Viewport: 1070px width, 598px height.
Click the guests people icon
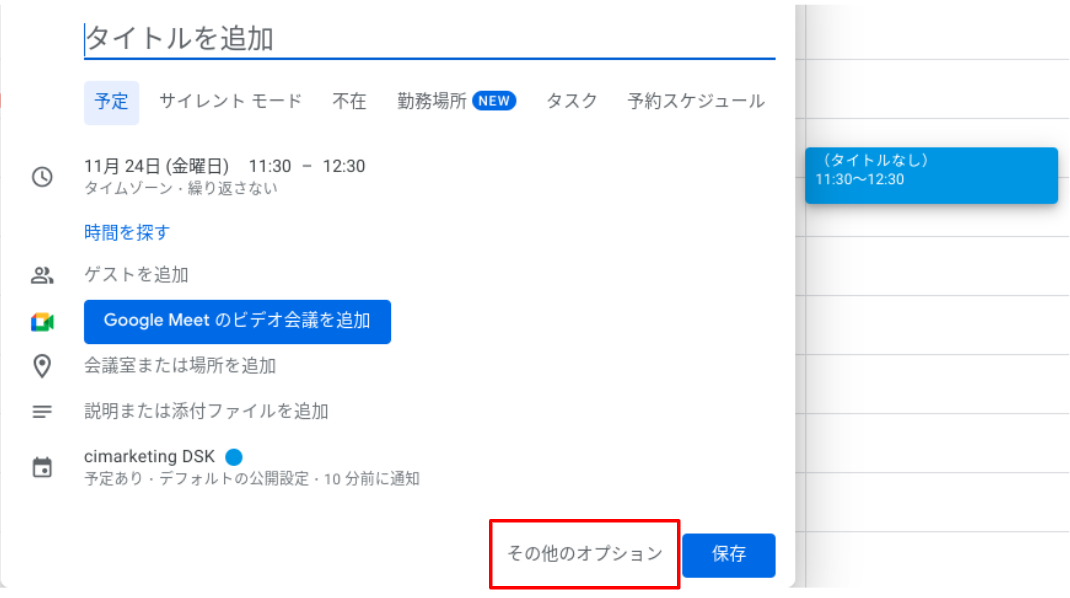point(42,275)
